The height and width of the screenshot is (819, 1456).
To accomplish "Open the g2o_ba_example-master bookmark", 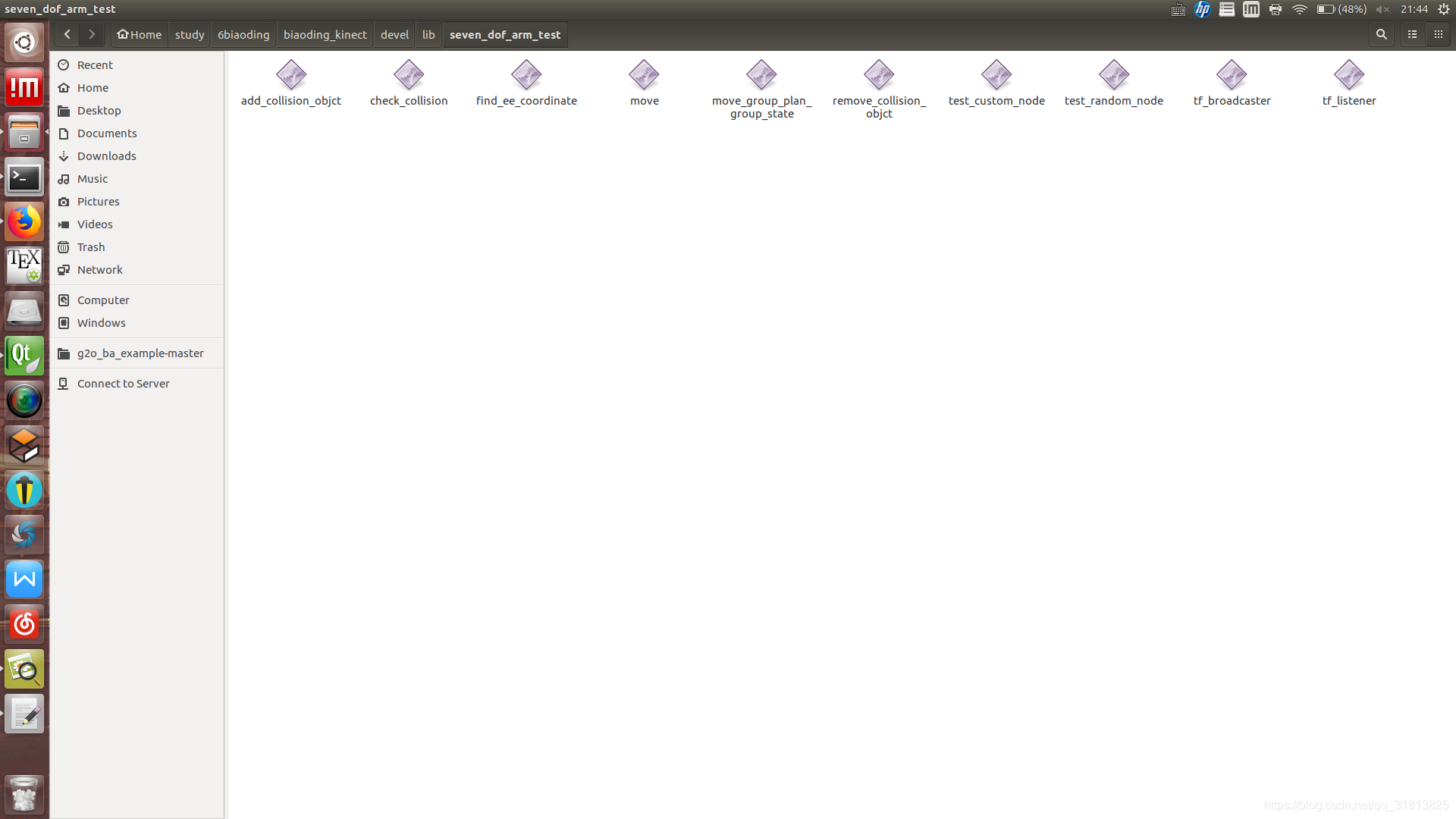I will tap(140, 353).
